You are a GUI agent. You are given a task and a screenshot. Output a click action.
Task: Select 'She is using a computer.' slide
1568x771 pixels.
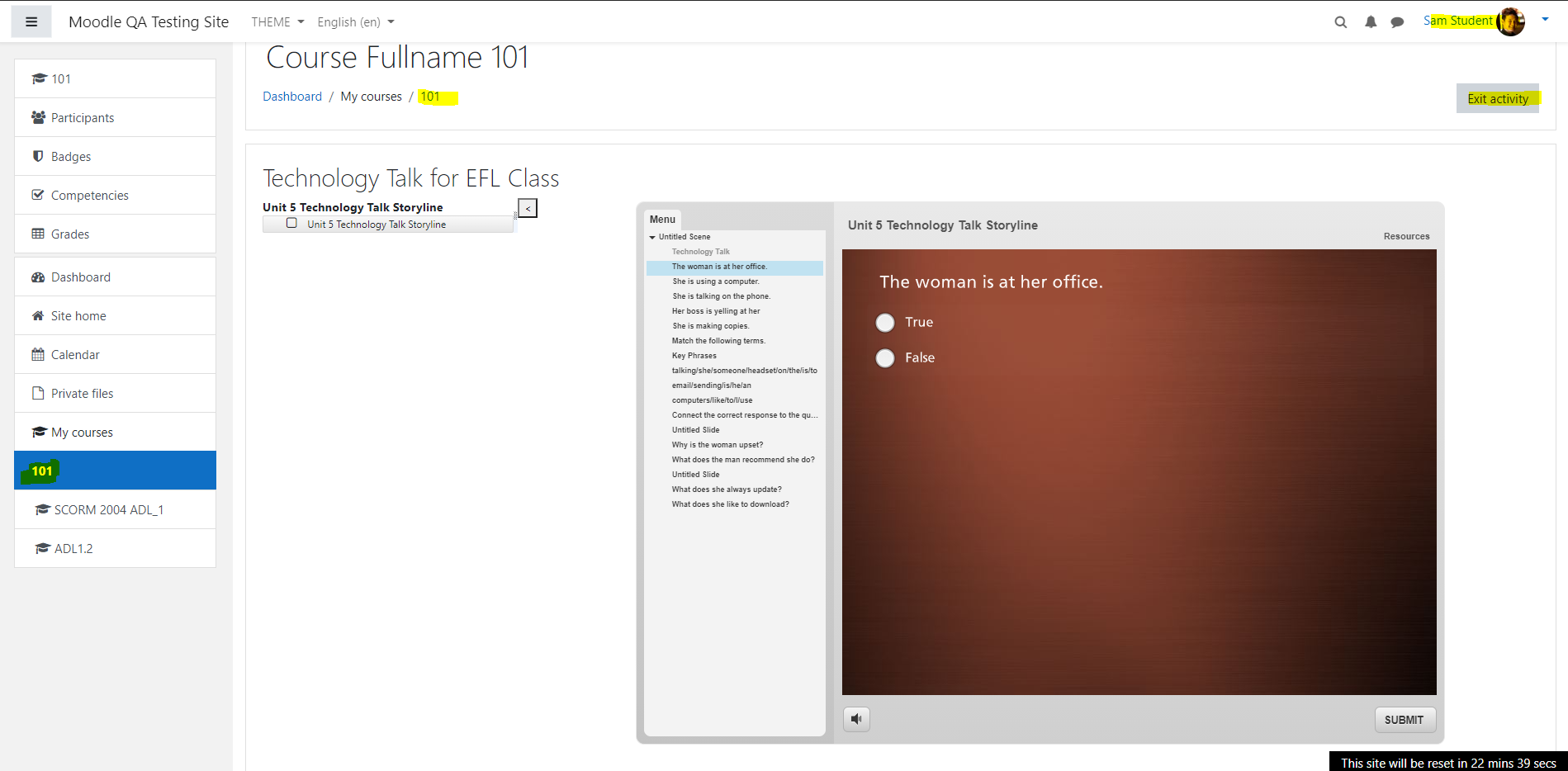716,281
